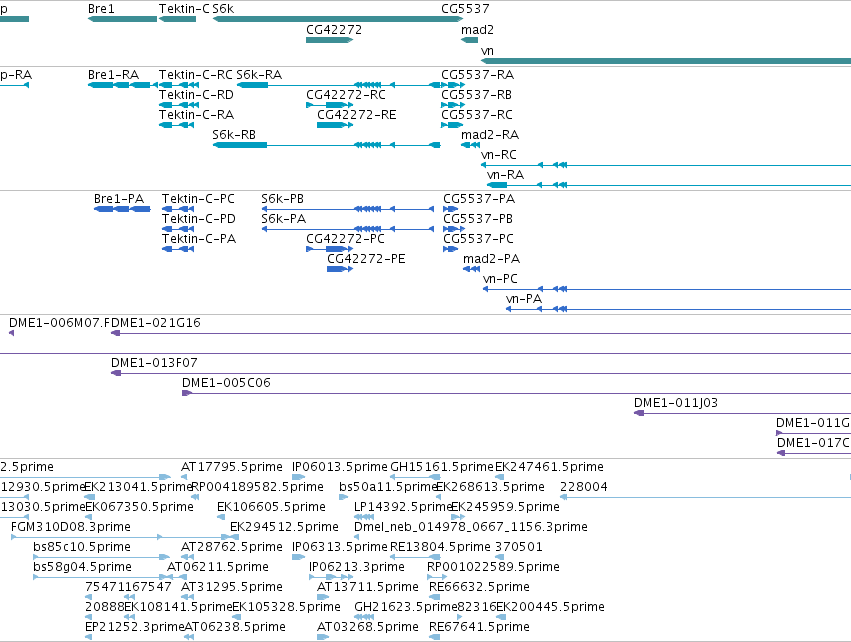Click the 228004 feature label
The width and height of the screenshot is (851, 642).
[x=583, y=487]
